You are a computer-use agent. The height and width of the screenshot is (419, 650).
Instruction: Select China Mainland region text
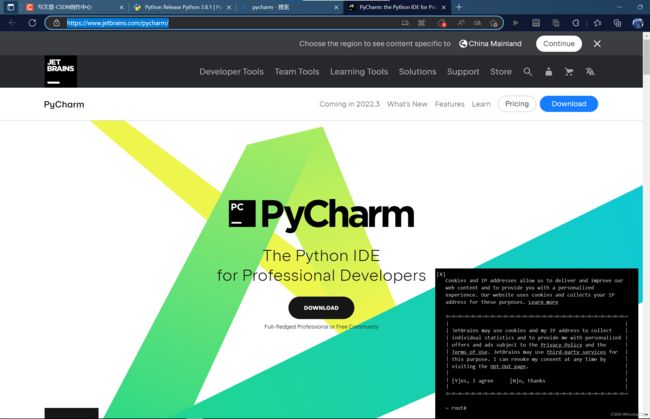point(495,44)
